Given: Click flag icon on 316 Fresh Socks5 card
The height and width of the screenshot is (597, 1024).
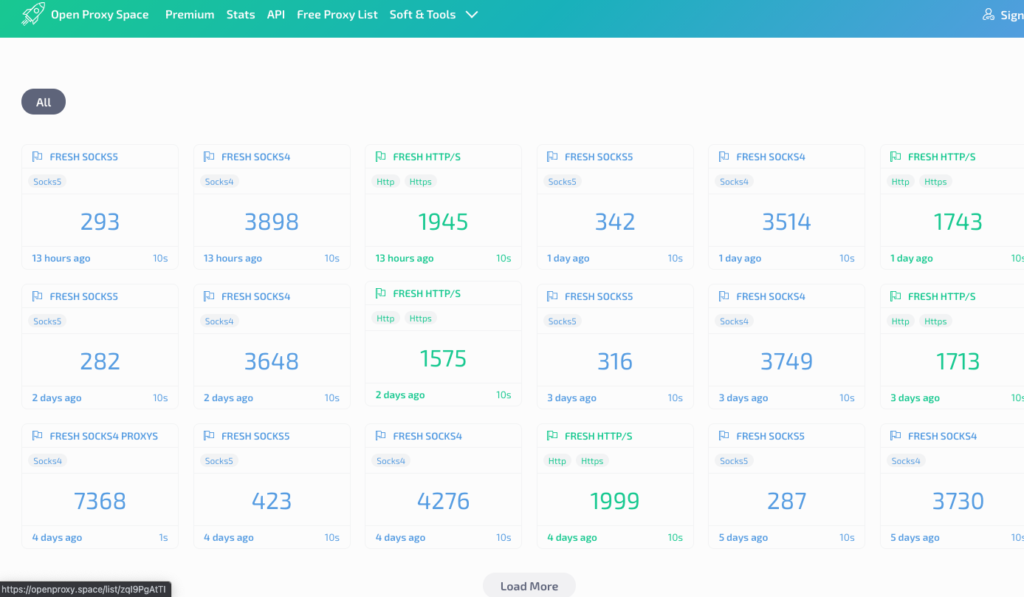Looking at the screenshot, I should tap(553, 297).
